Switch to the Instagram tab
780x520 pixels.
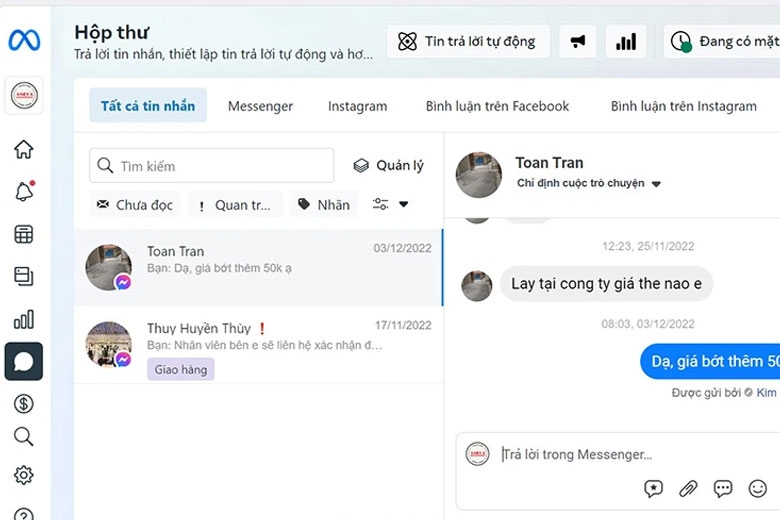click(357, 106)
